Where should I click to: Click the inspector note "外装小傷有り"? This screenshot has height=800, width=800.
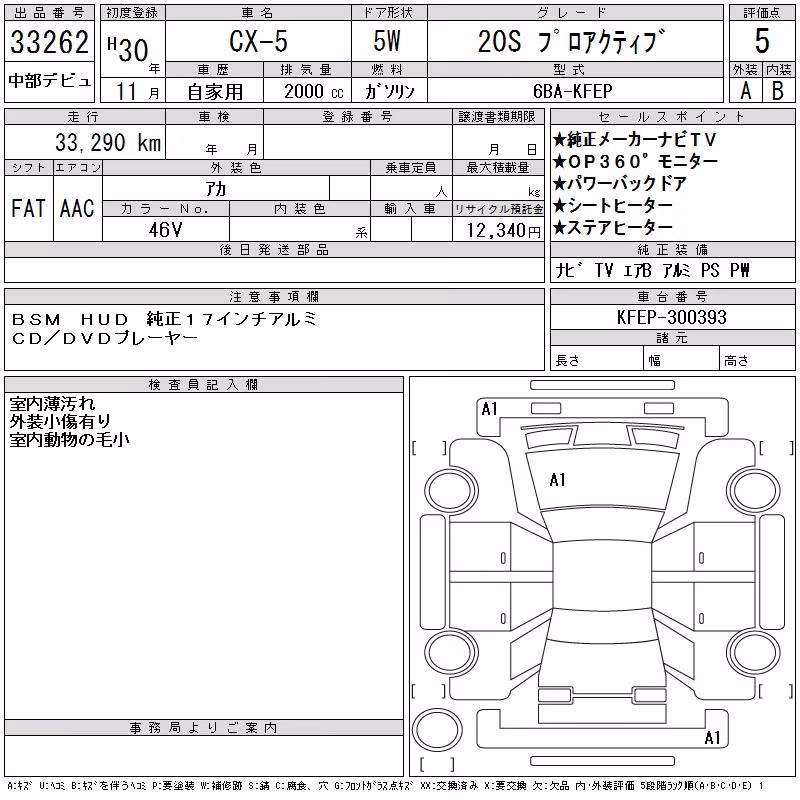pos(60,421)
